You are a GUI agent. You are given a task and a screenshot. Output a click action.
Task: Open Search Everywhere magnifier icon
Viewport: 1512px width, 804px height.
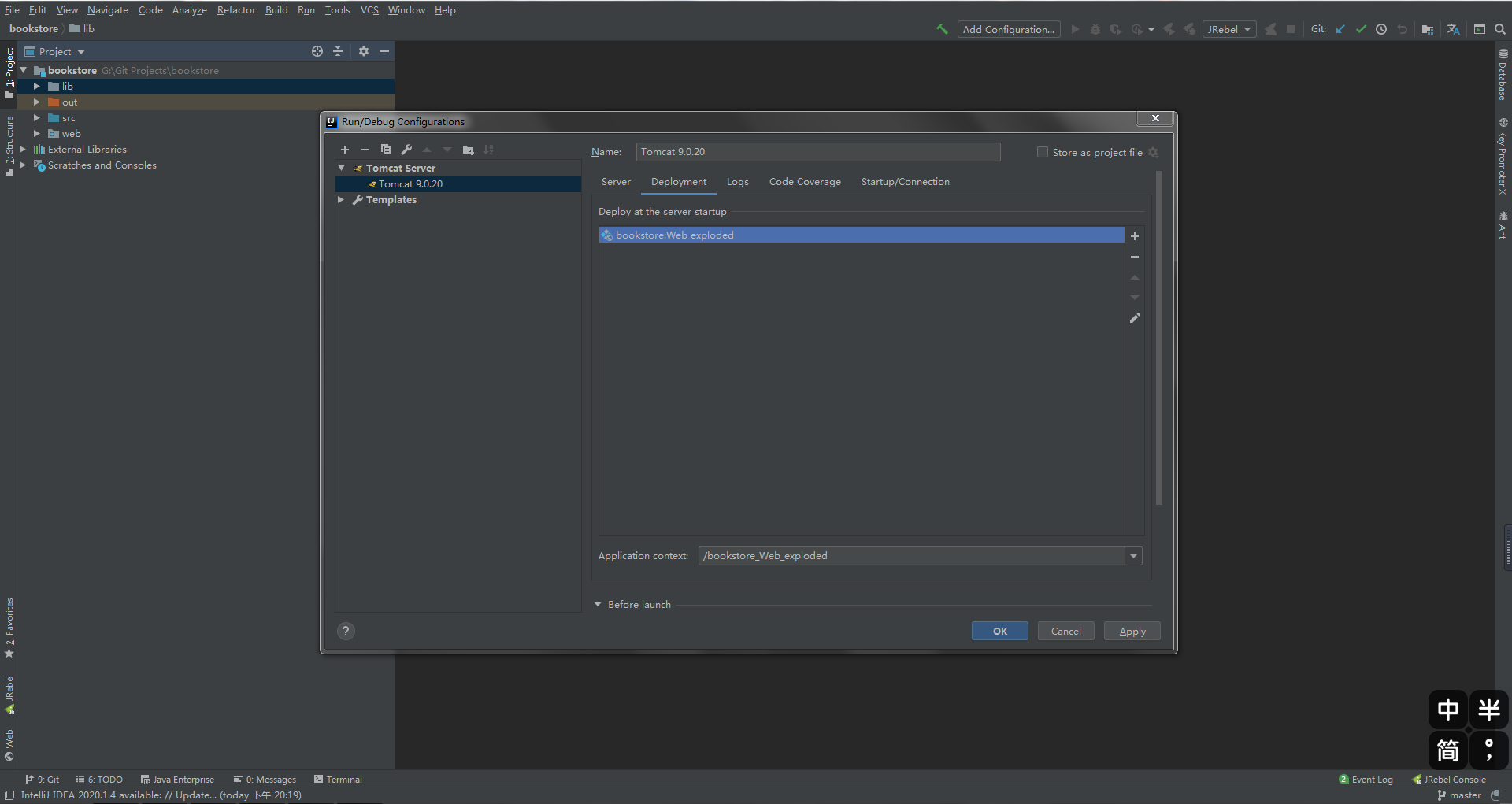1500,29
